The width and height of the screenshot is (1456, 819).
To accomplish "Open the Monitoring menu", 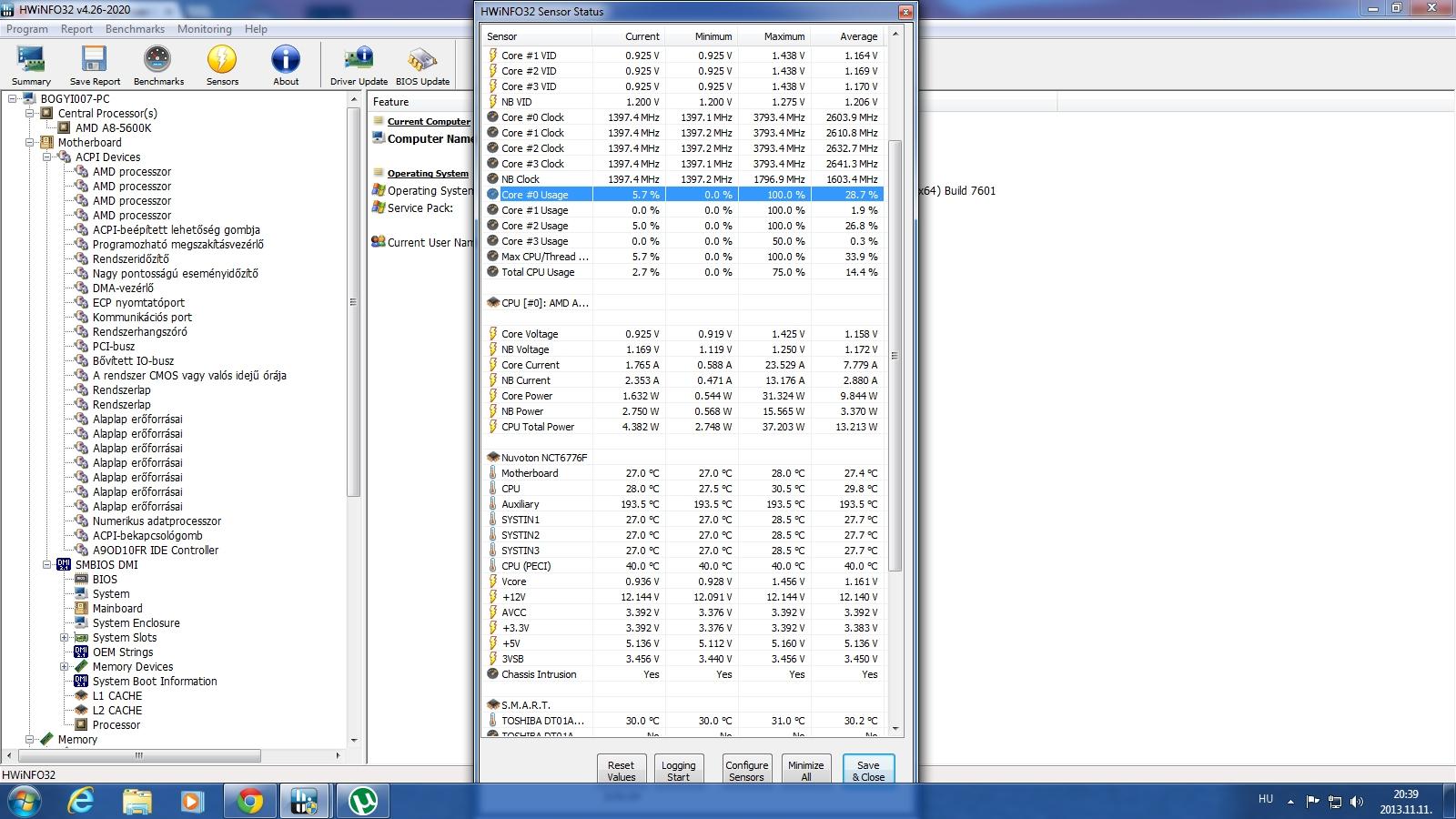I will coord(204,29).
